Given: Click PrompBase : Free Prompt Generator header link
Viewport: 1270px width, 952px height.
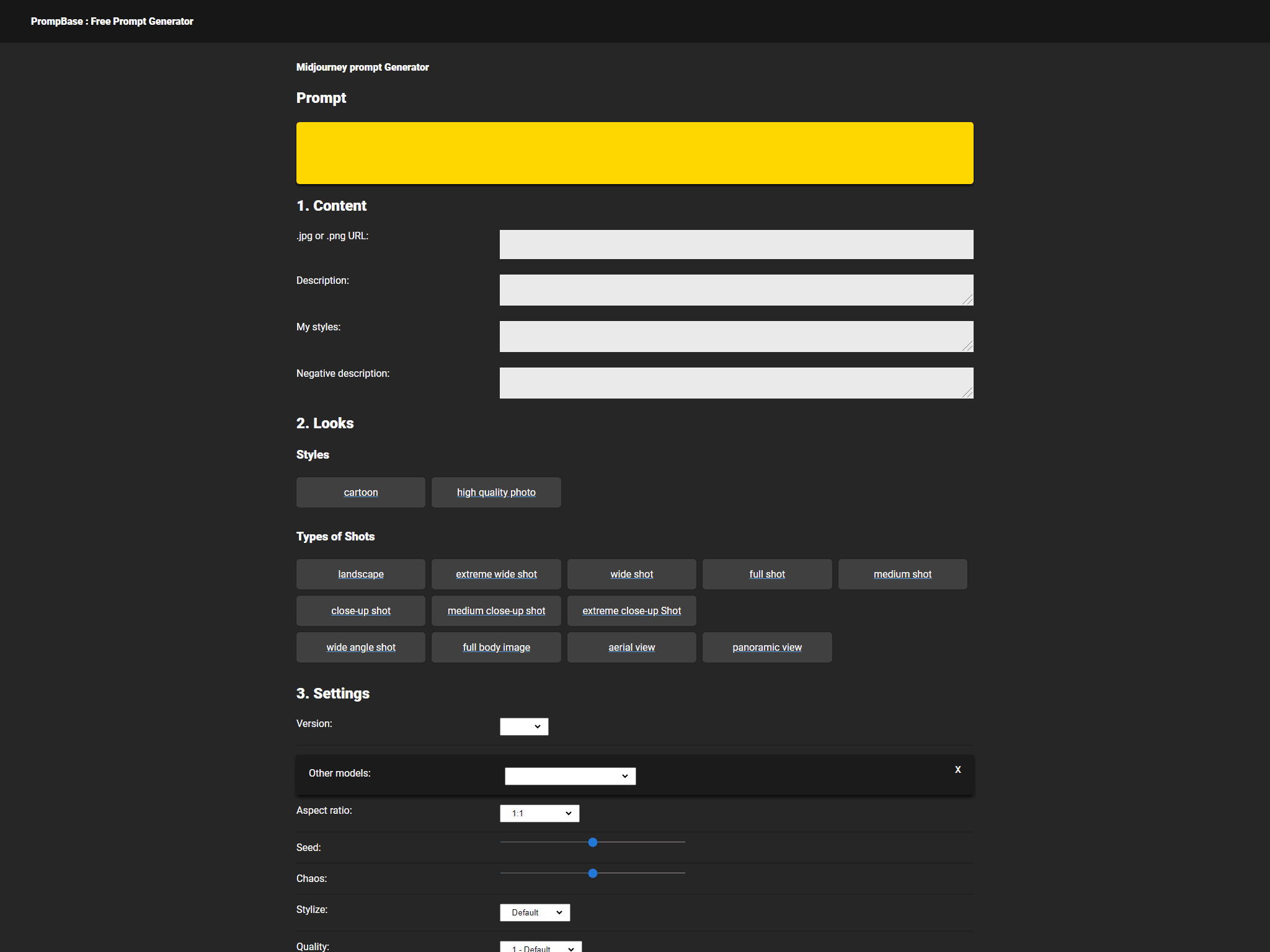Looking at the screenshot, I should point(112,21).
